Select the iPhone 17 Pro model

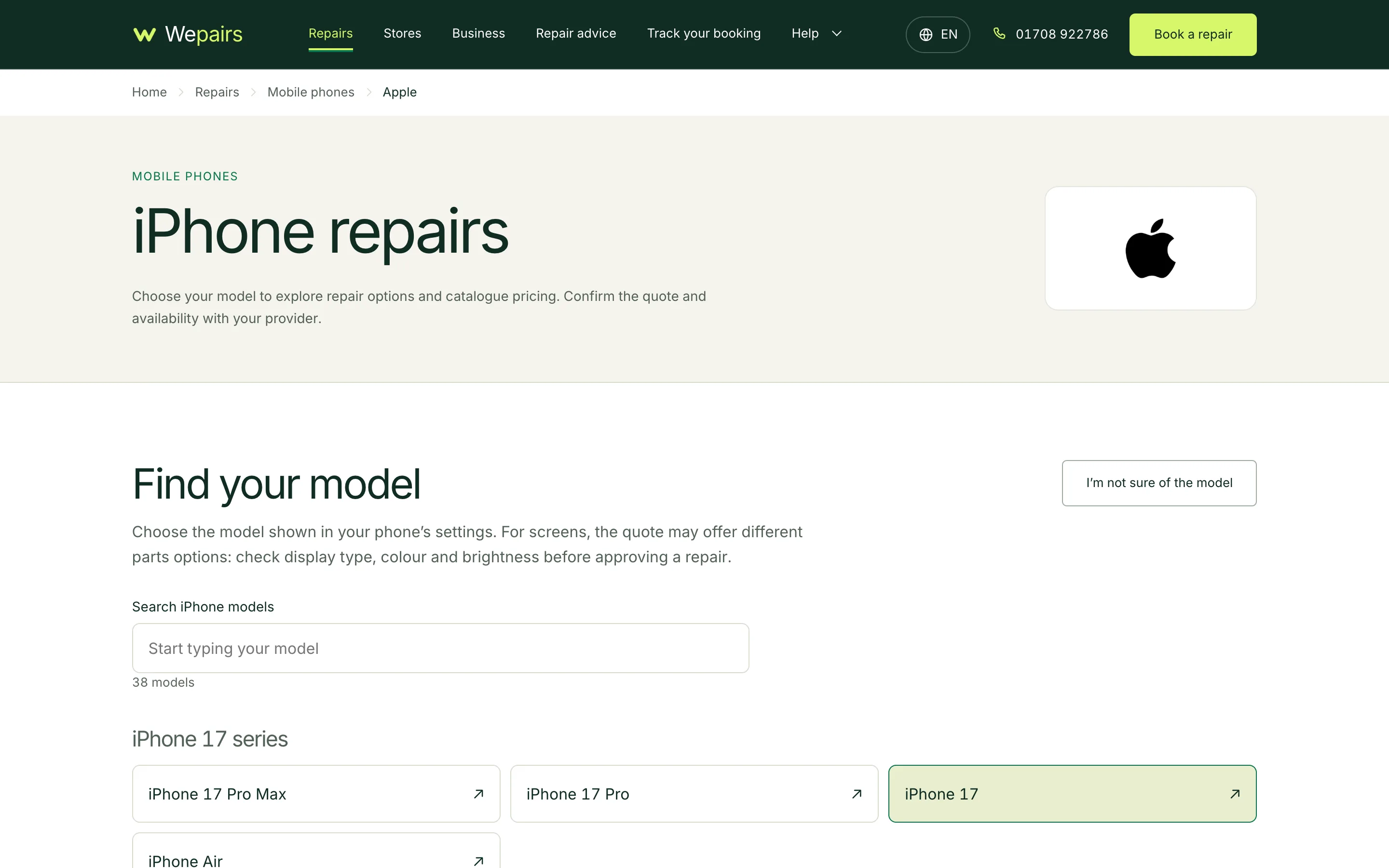(x=694, y=793)
